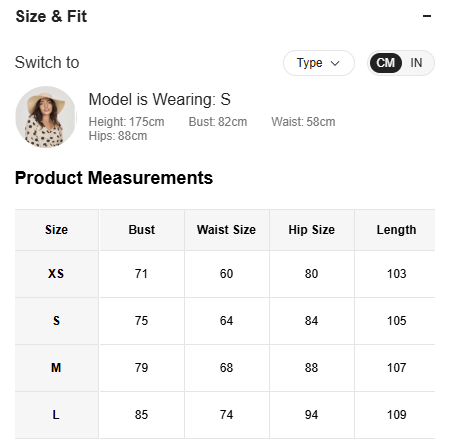Click the Length column header

point(396,230)
